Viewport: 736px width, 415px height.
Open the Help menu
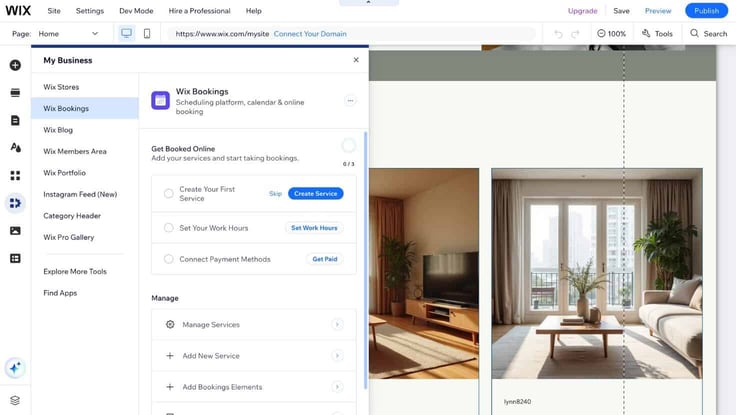click(x=253, y=10)
